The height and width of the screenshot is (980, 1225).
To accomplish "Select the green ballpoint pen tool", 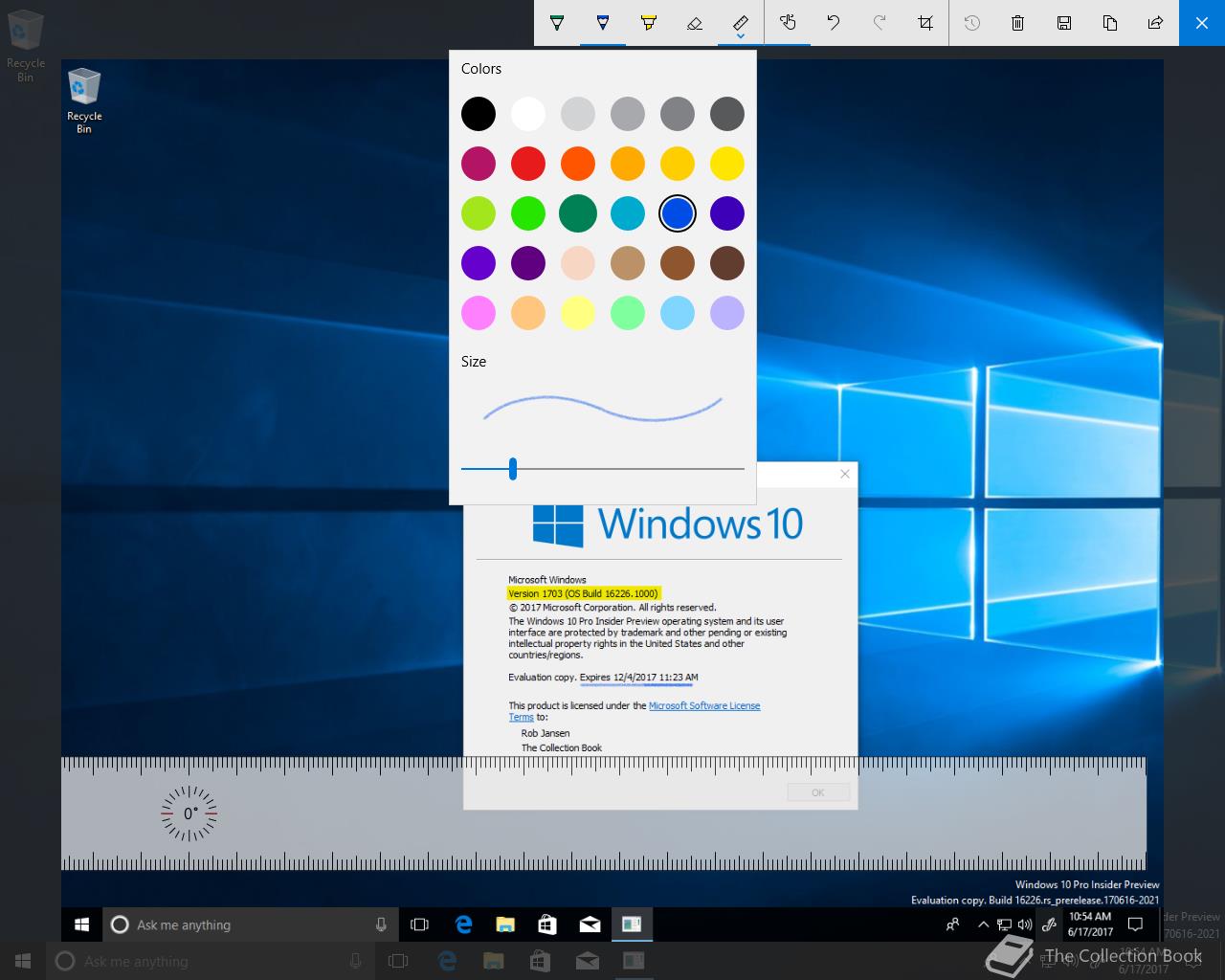I will coord(557,23).
